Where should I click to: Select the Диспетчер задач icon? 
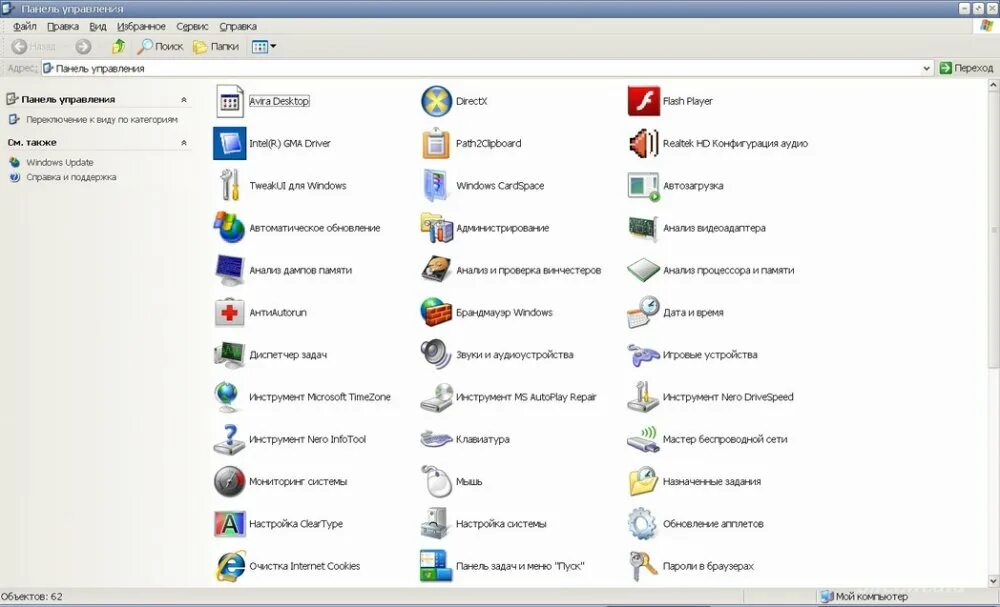coord(230,355)
